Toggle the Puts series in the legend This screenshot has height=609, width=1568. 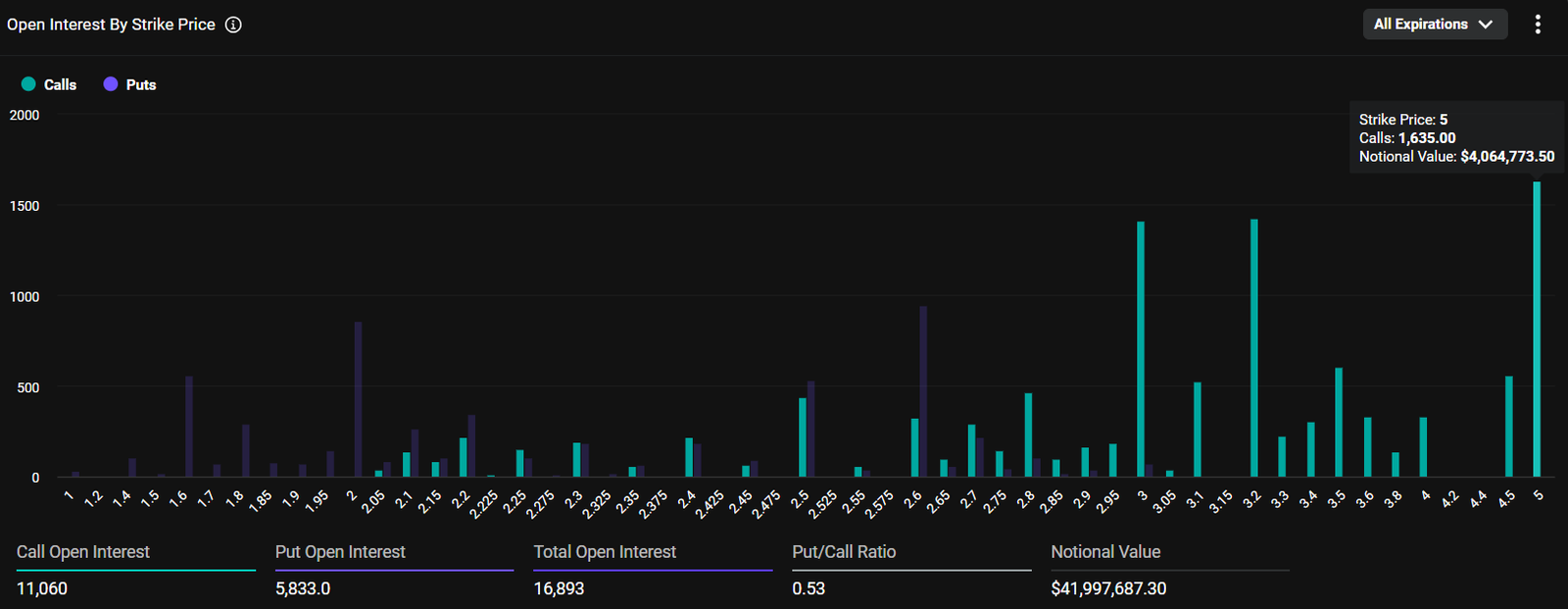click(x=129, y=84)
